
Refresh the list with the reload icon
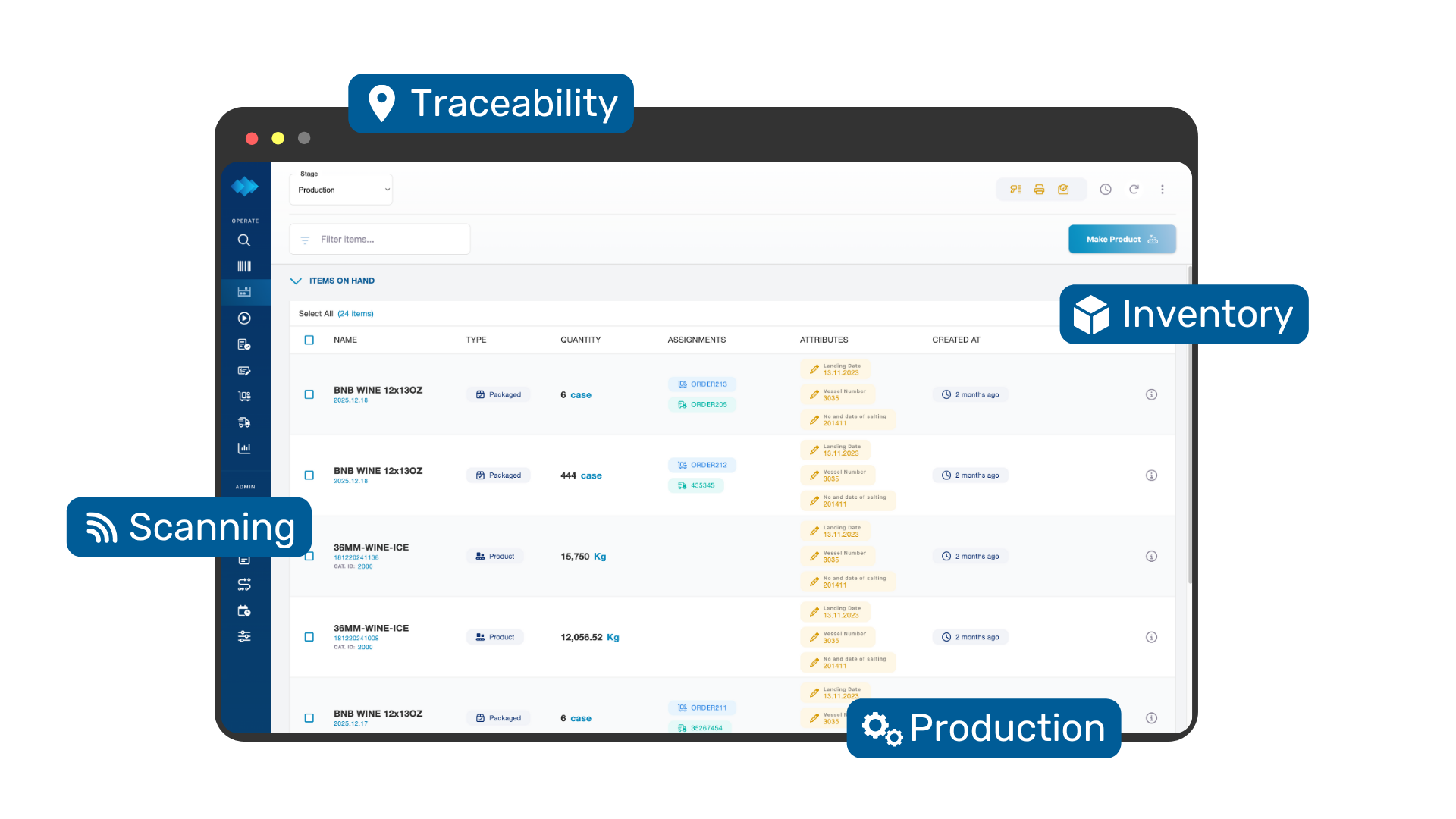(1134, 190)
